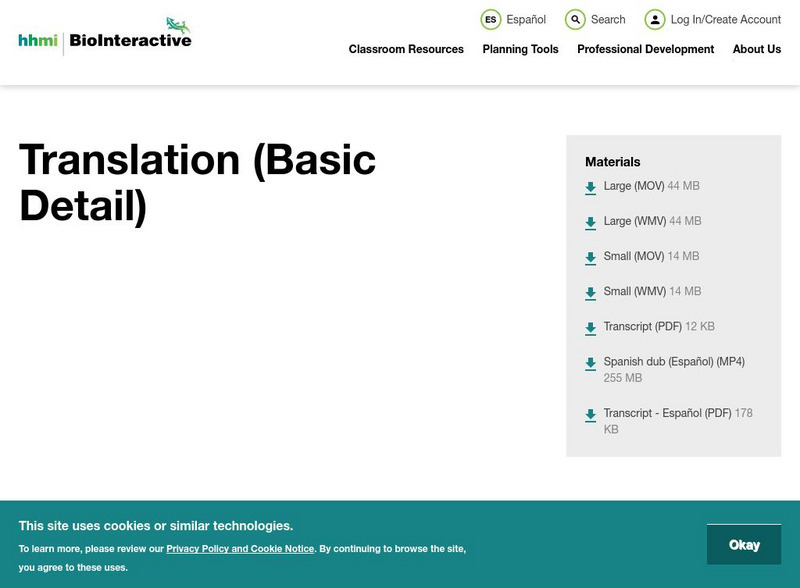Screen dimensions: 800x588
Task: Click the Materials panel header
Action: point(611,161)
